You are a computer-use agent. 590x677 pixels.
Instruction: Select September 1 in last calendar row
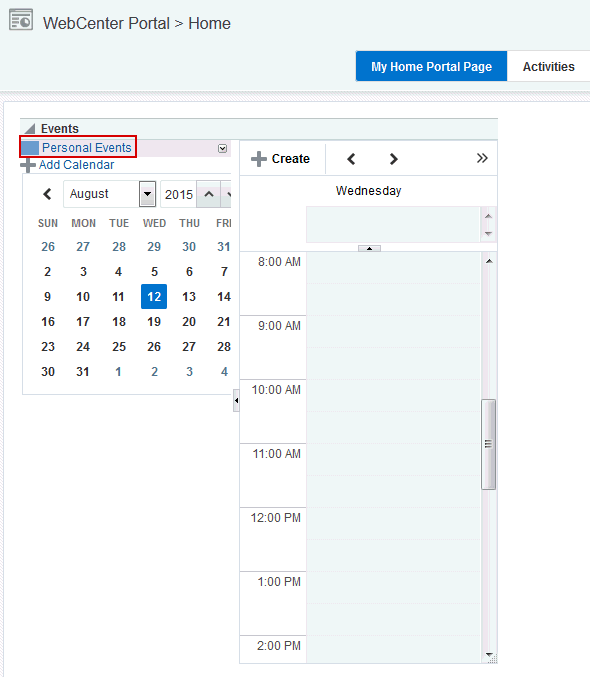pyautogui.click(x=118, y=372)
